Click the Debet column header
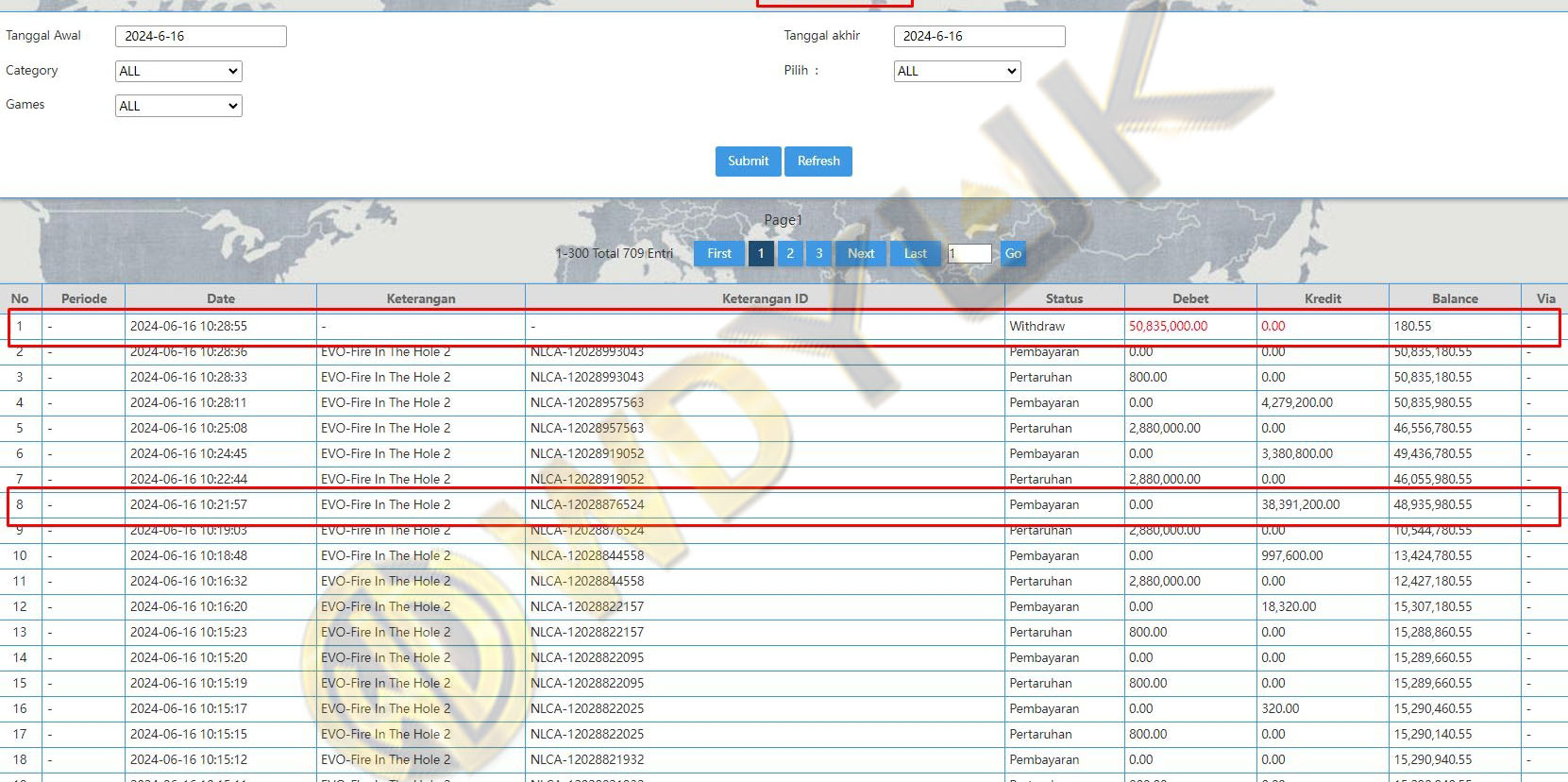Viewport: 1568px width, 782px height. click(1190, 298)
